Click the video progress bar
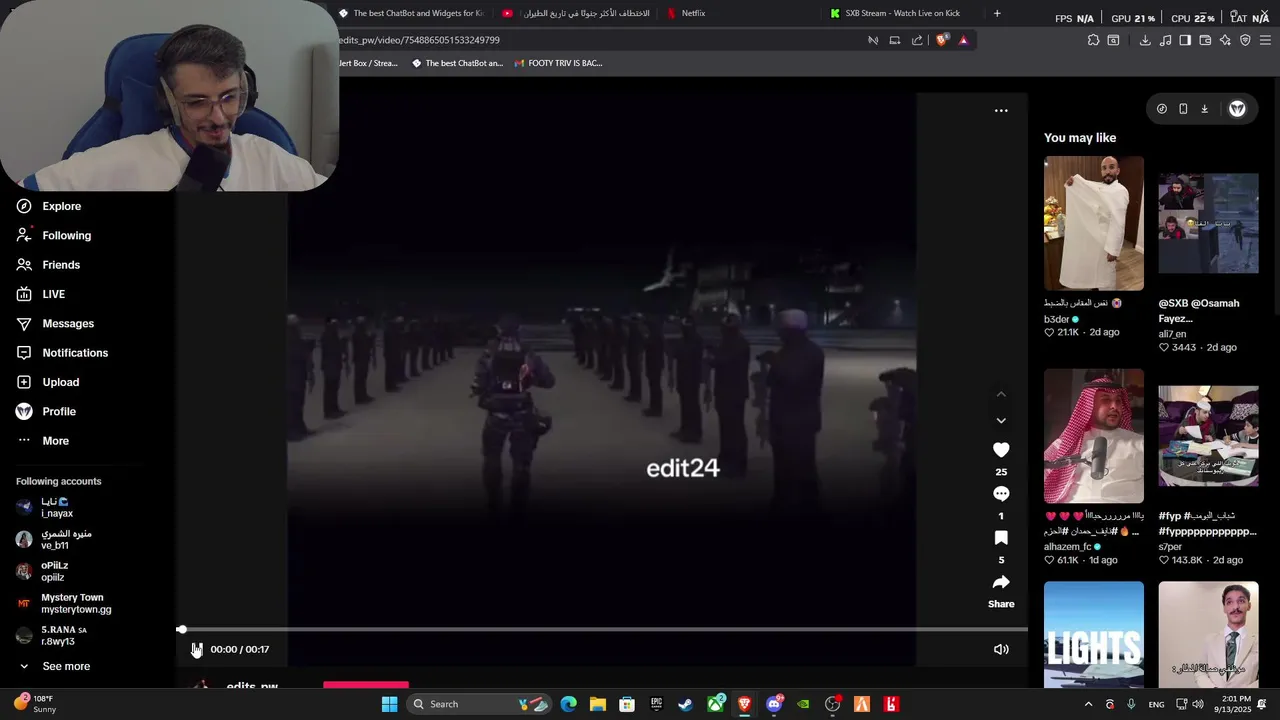 tap(602, 629)
